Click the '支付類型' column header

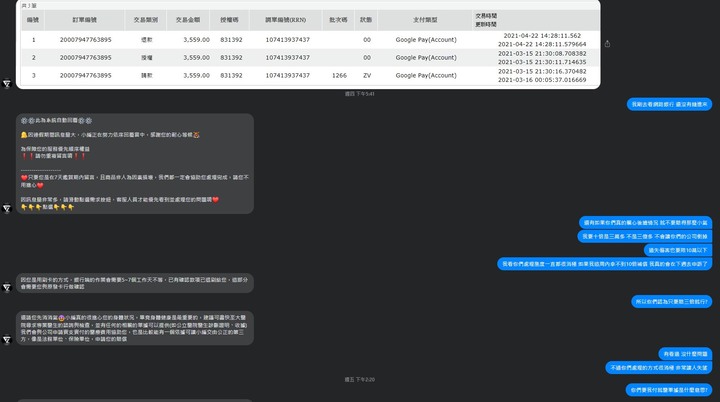425,20
